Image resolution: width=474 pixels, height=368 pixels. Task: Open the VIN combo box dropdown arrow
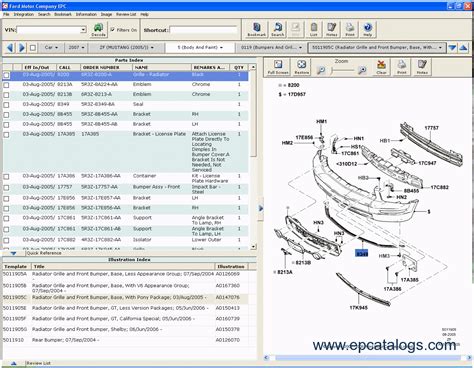(83, 30)
